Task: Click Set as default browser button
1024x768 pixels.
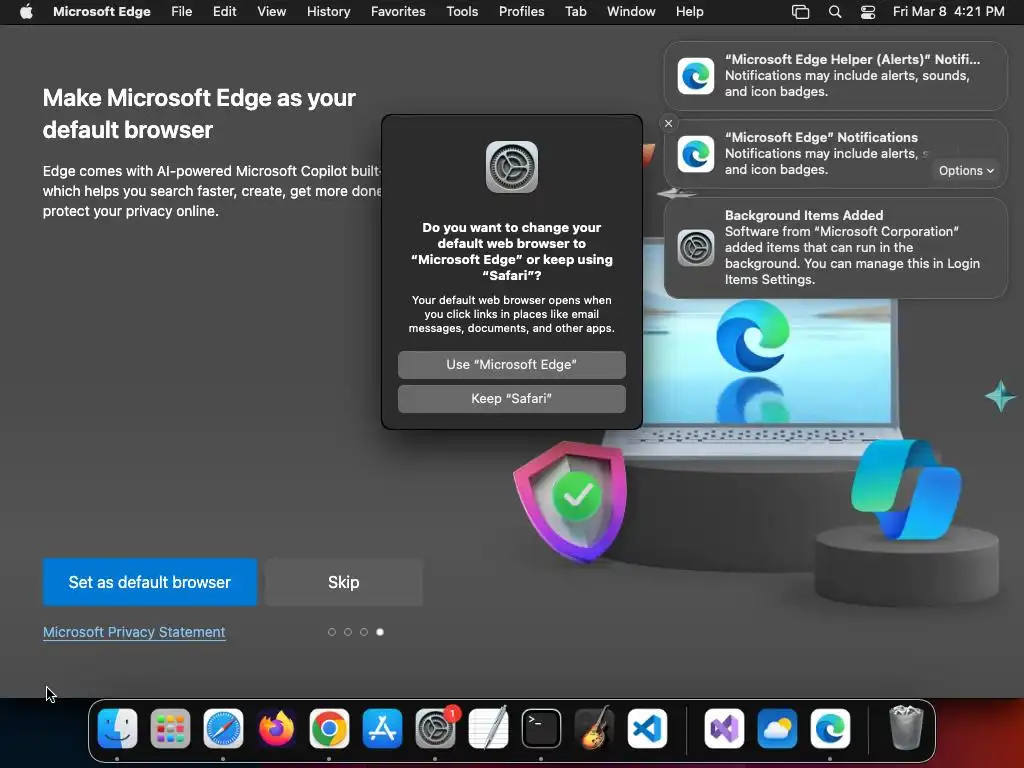Action: (150, 582)
